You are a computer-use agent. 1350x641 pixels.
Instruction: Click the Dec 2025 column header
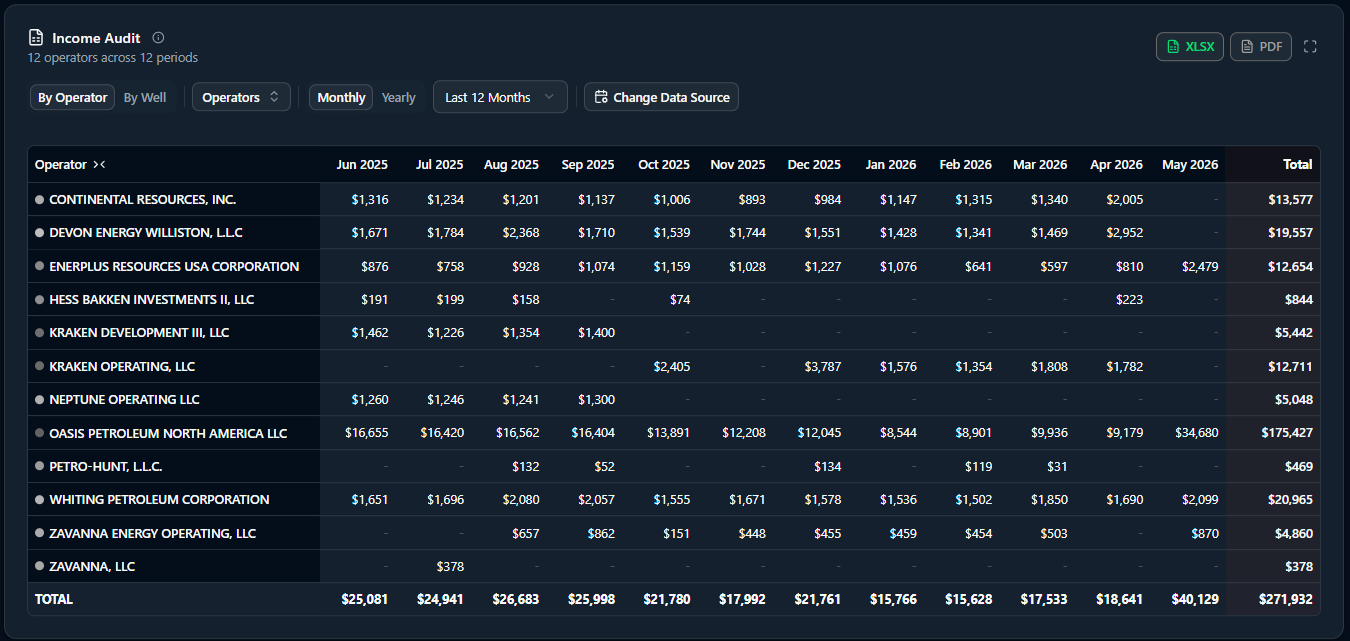tap(814, 165)
